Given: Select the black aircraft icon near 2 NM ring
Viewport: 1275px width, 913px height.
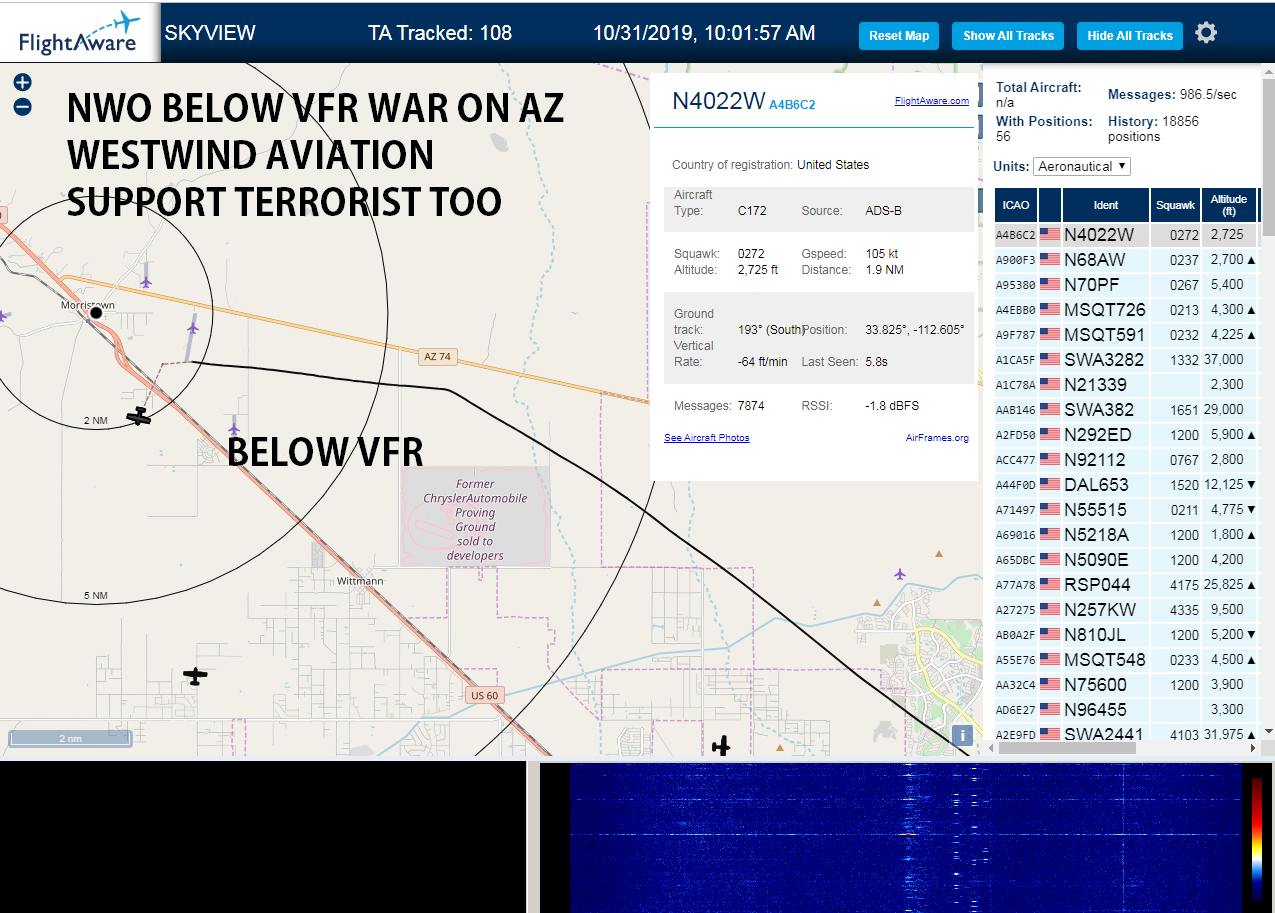Looking at the screenshot, I should 139,416.
